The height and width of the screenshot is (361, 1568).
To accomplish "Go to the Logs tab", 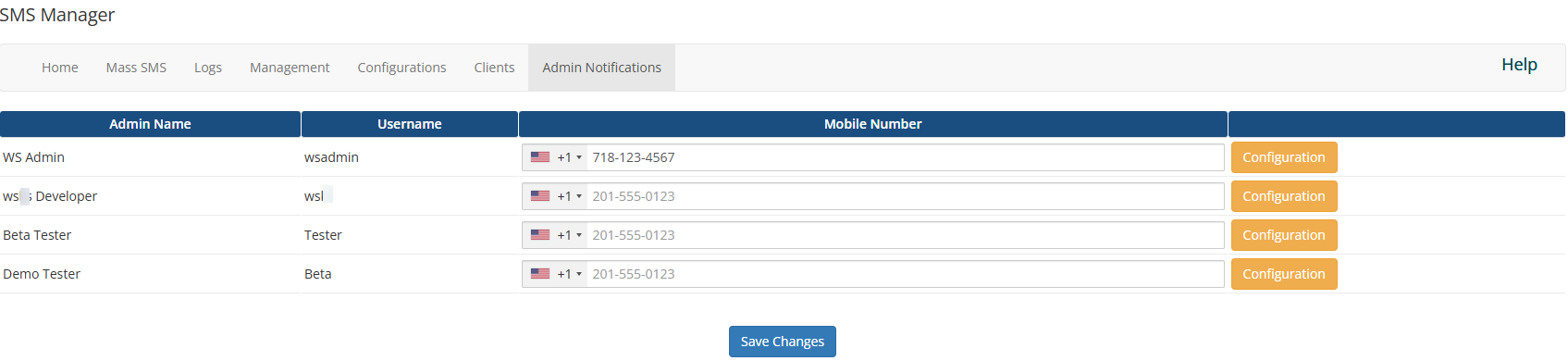I will click(x=208, y=68).
